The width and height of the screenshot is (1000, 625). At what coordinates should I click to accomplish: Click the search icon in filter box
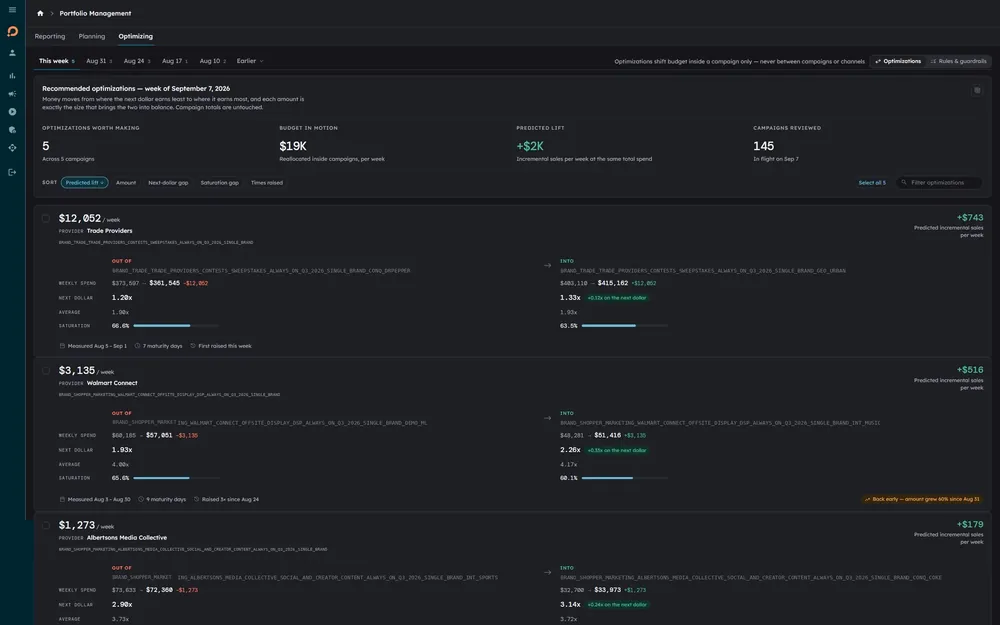coord(904,182)
